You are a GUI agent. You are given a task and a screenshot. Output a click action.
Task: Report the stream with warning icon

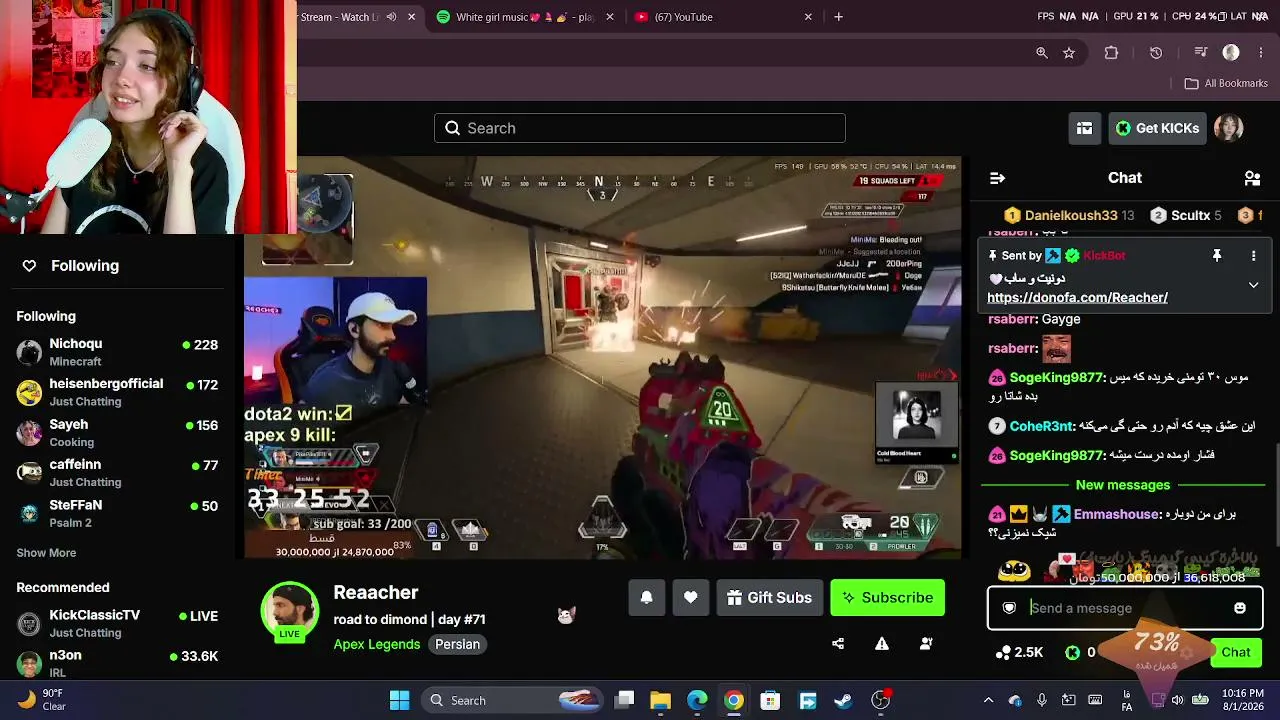(x=882, y=644)
